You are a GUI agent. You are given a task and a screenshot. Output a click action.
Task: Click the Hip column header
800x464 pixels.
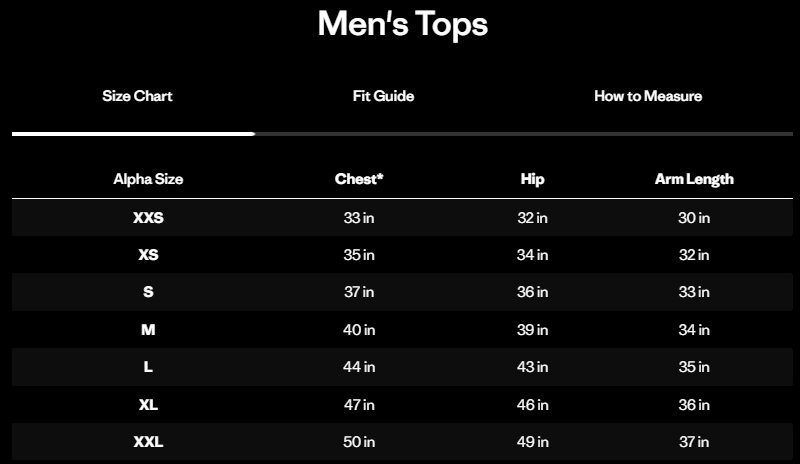click(533, 179)
